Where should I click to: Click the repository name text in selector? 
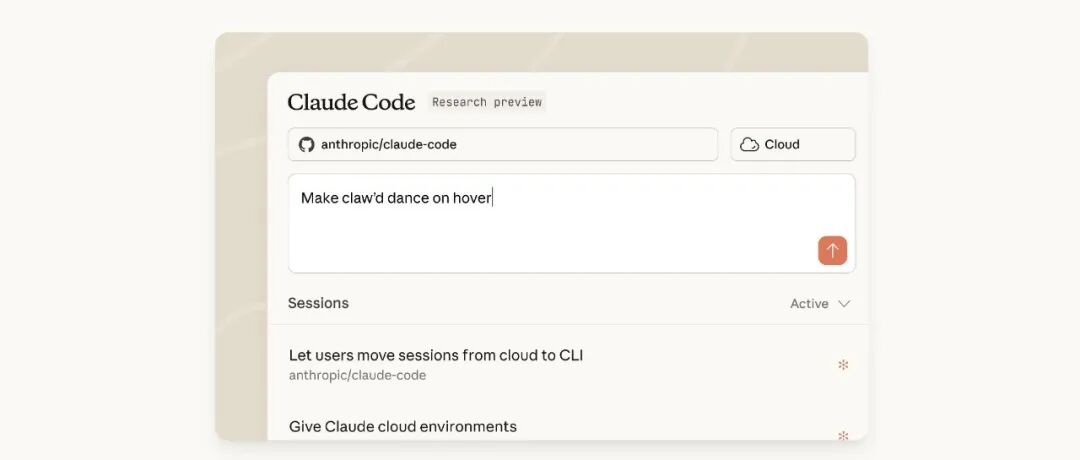(389, 144)
